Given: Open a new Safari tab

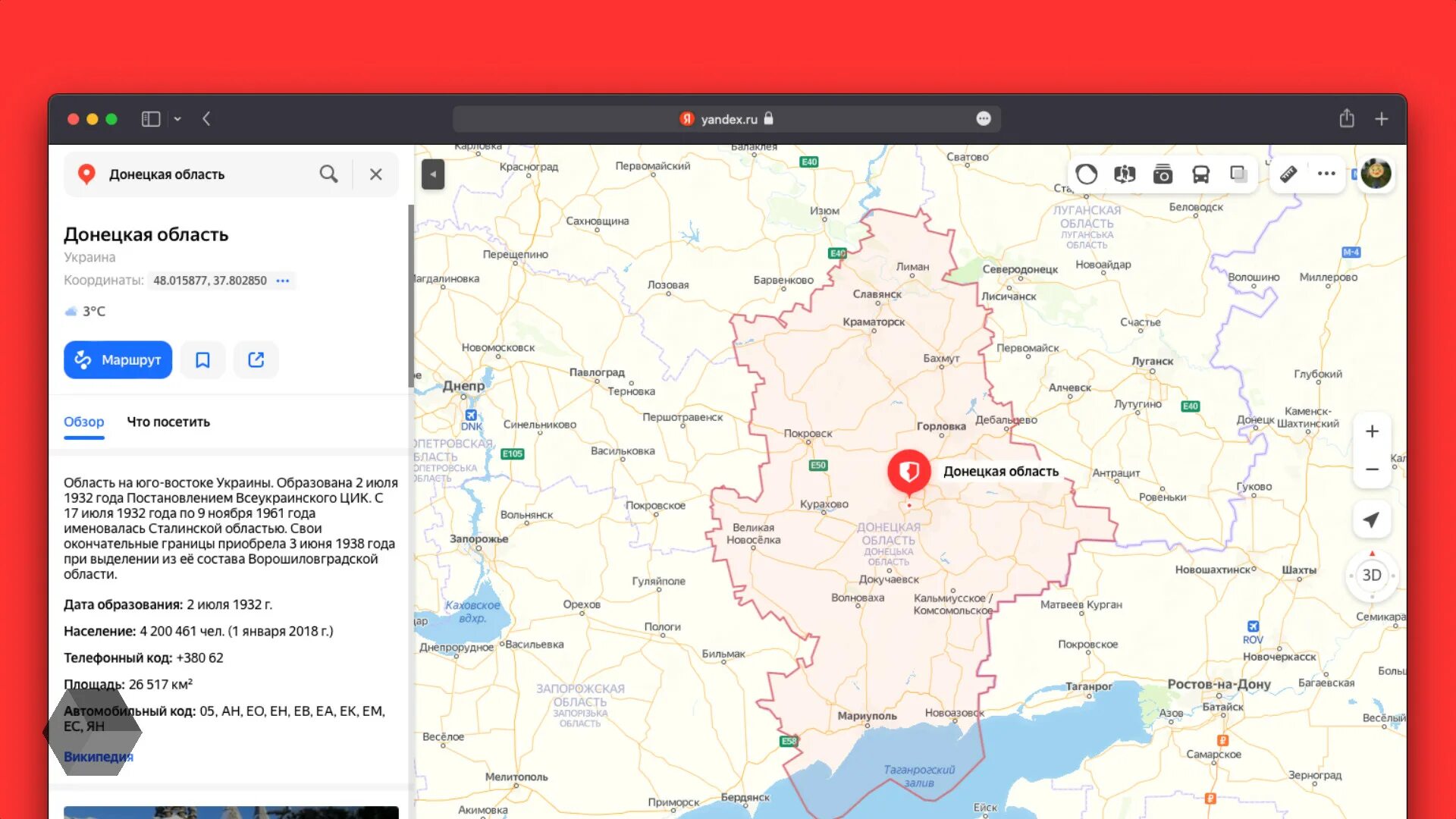Looking at the screenshot, I should (1382, 119).
